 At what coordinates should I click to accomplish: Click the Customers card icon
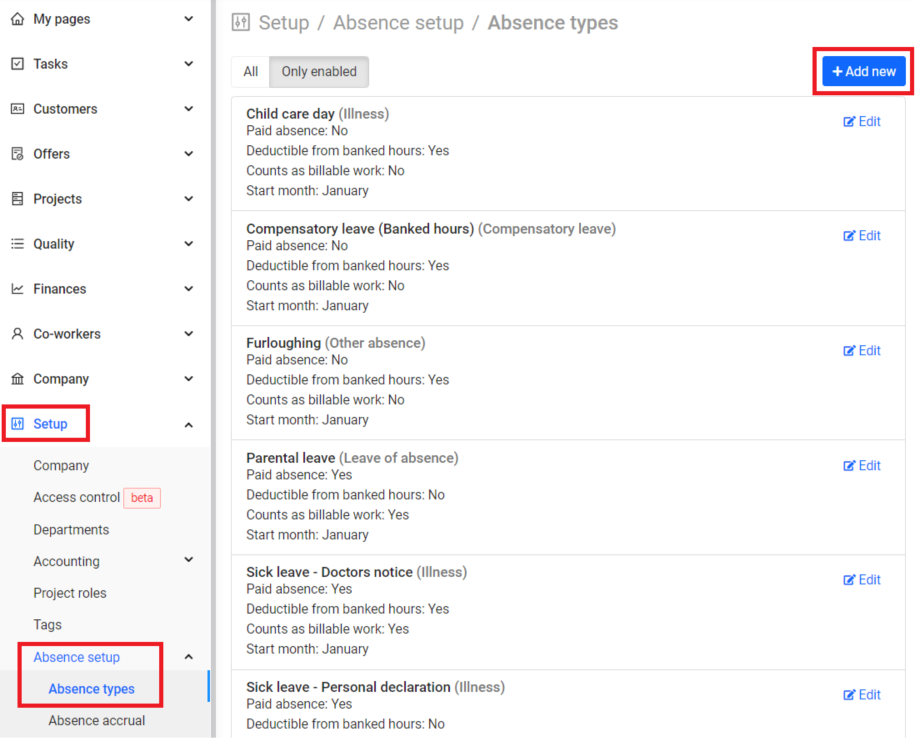pos(18,109)
